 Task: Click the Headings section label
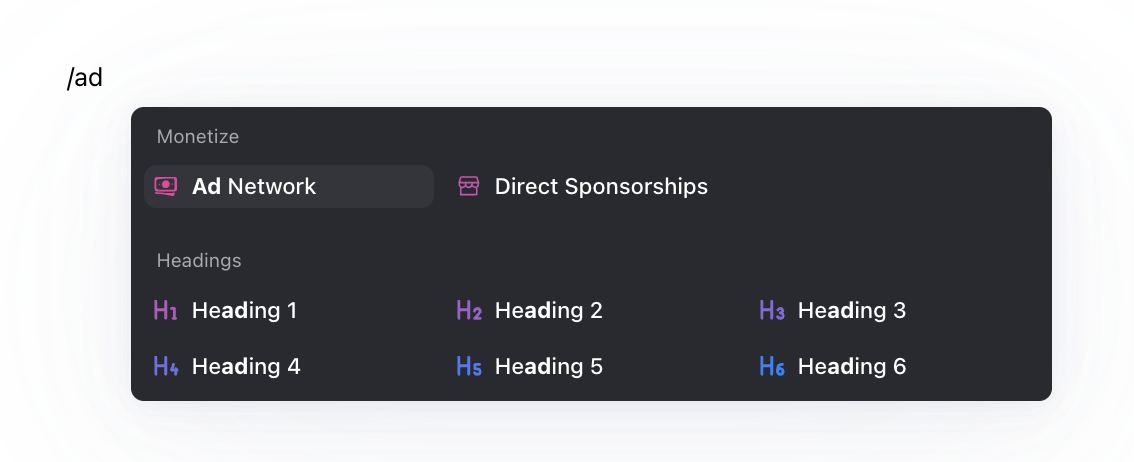pyautogui.click(x=199, y=261)
